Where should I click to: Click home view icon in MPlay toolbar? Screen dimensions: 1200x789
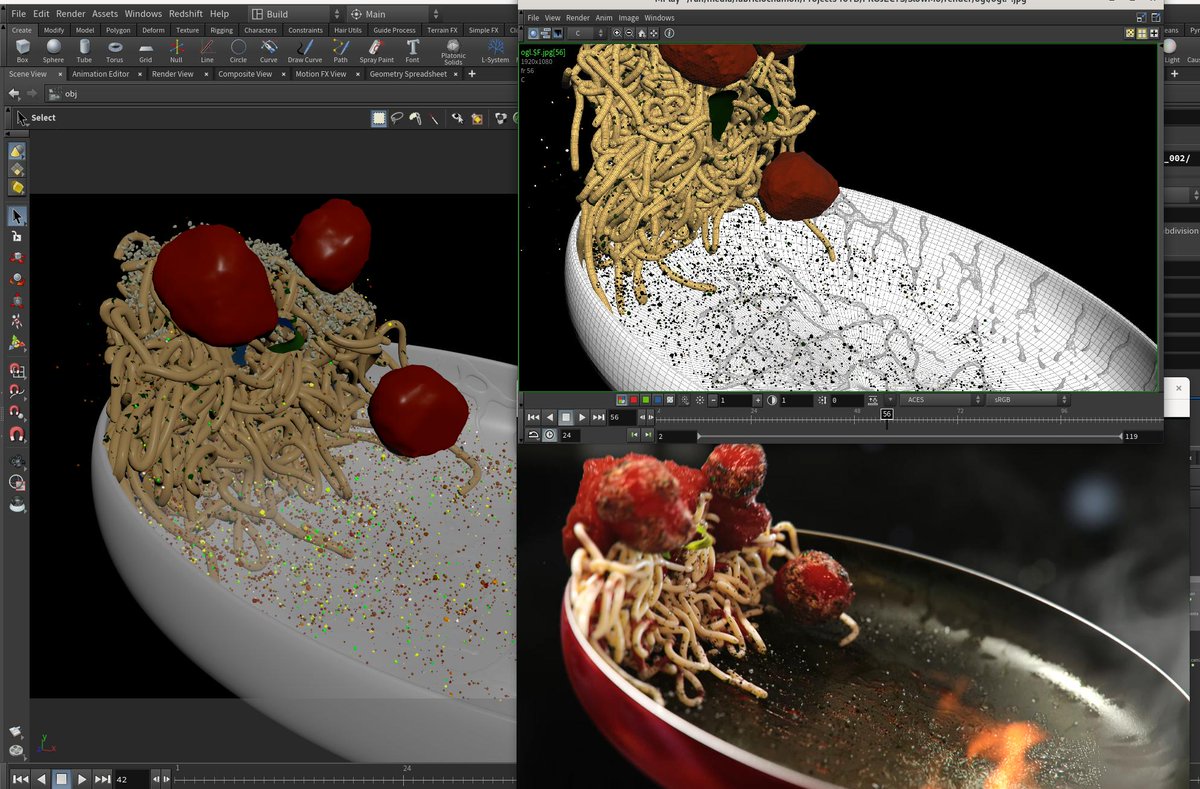[x=641, y=33]
